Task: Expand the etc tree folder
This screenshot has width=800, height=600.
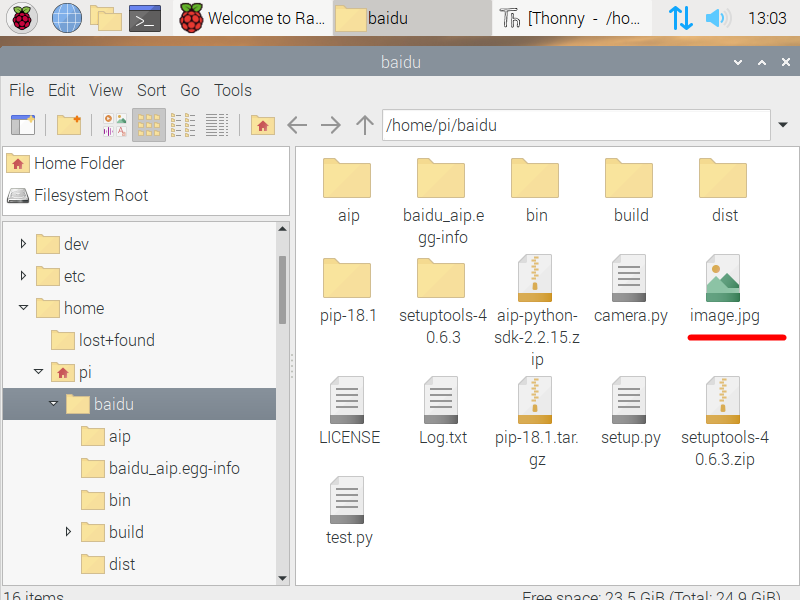Action: pos(23,276)
